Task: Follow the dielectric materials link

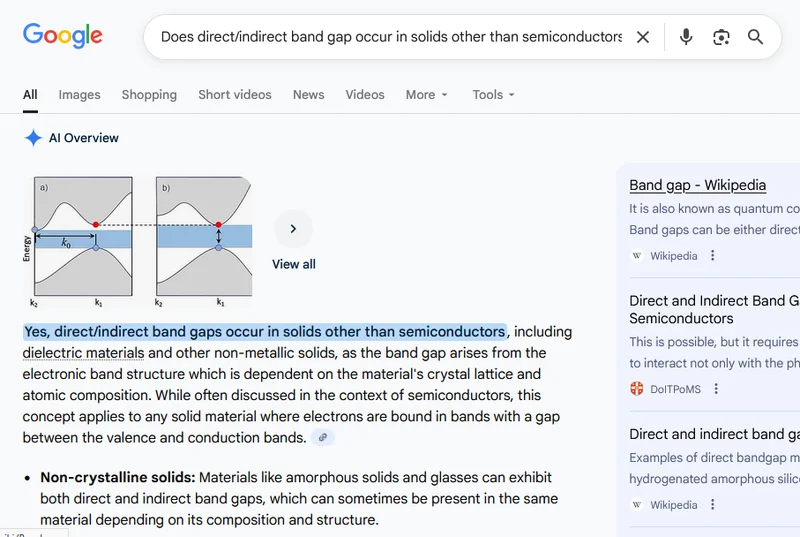Action: 83,353
